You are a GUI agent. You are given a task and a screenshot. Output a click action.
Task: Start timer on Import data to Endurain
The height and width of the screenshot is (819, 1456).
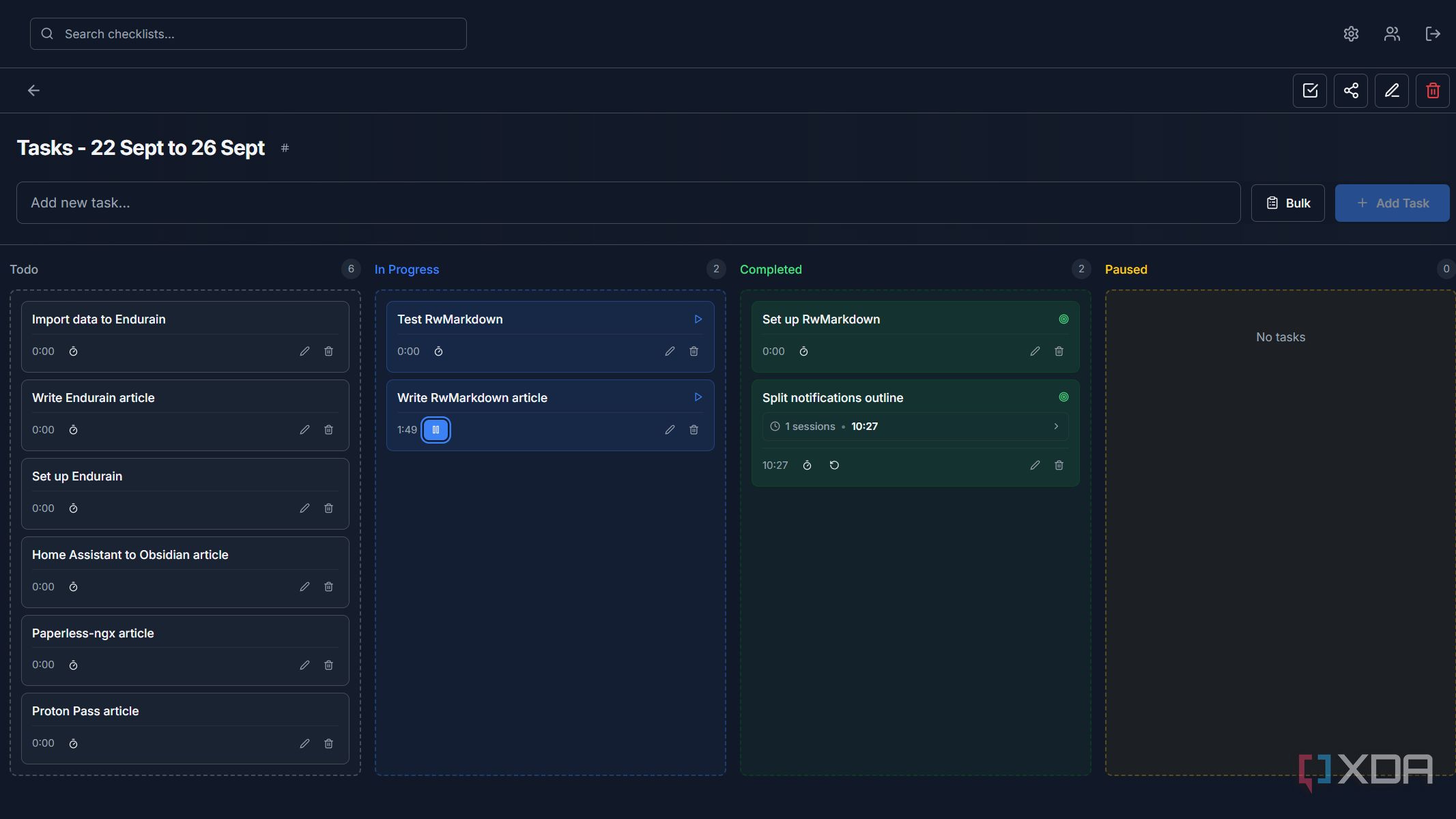[x=74, y=351]
